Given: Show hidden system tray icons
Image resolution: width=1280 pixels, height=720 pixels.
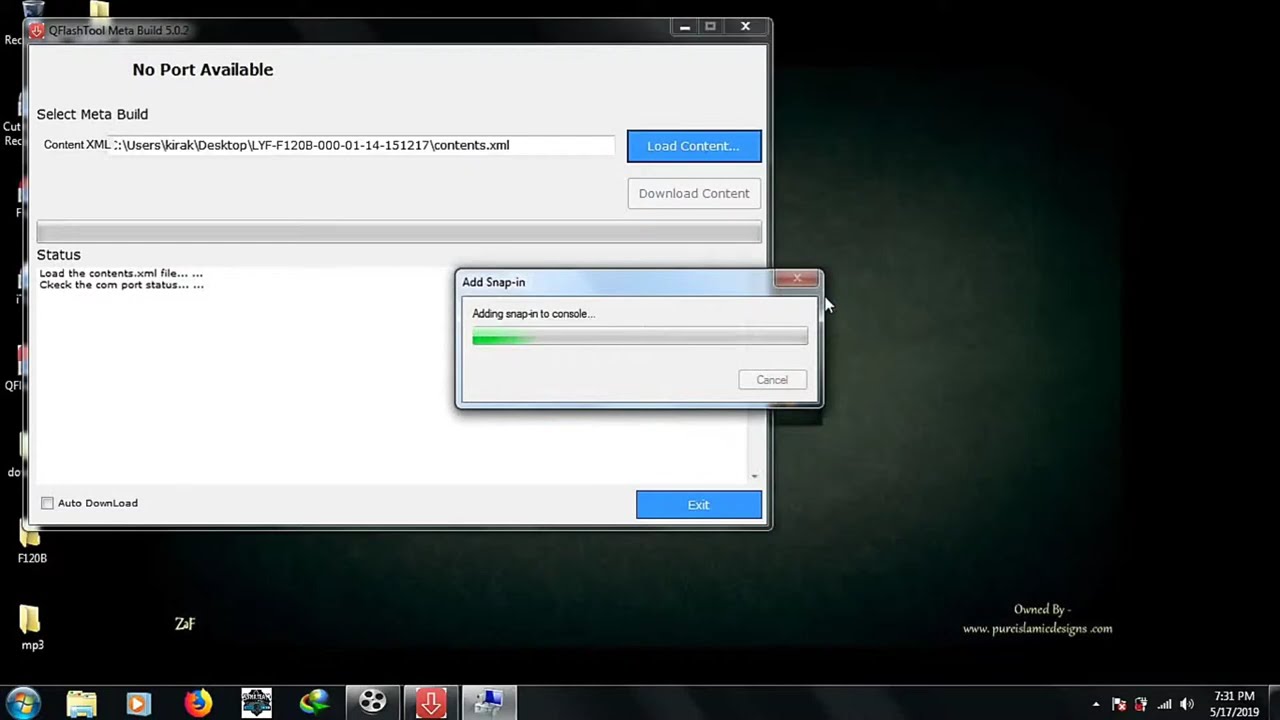Looking at the screenshot, I should [x=1096, y=704].
